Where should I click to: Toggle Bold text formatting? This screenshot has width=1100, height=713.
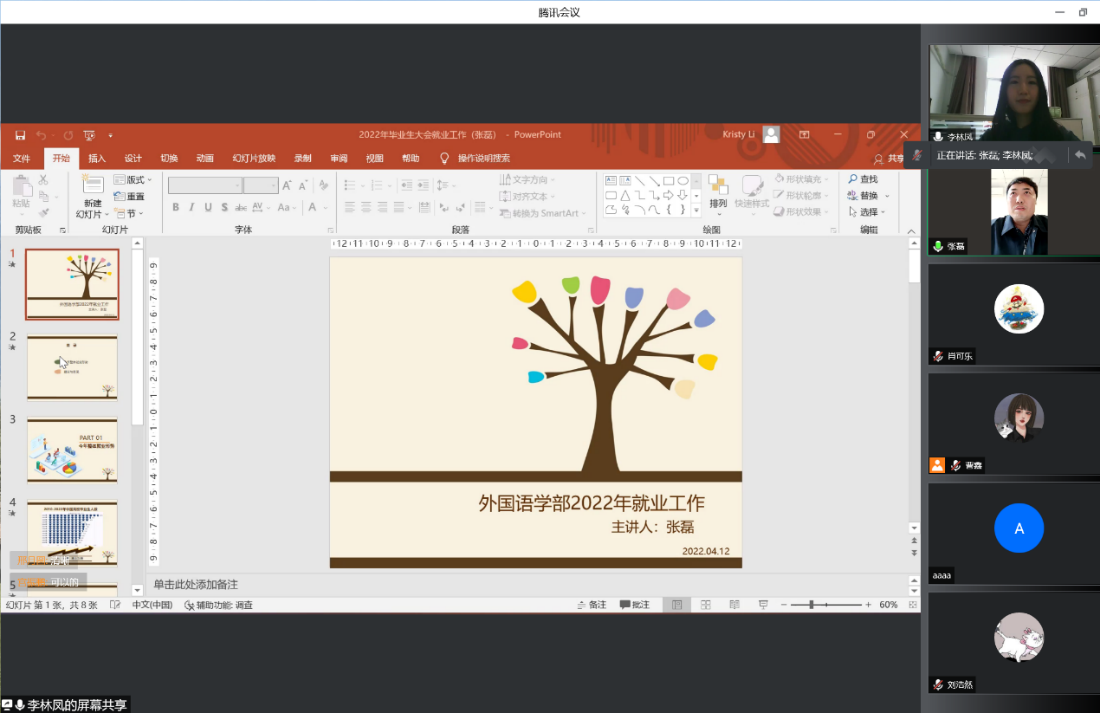coord(176,207)
